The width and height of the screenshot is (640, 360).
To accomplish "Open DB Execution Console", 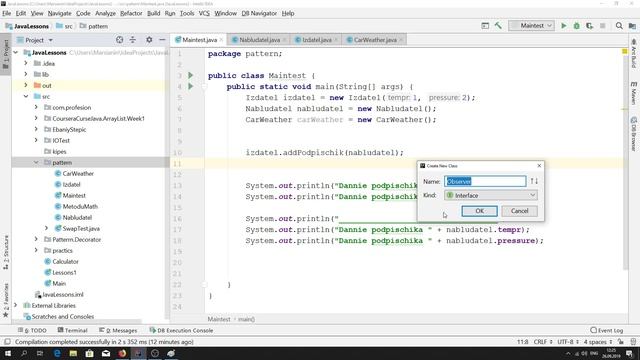I will (181, 330).
